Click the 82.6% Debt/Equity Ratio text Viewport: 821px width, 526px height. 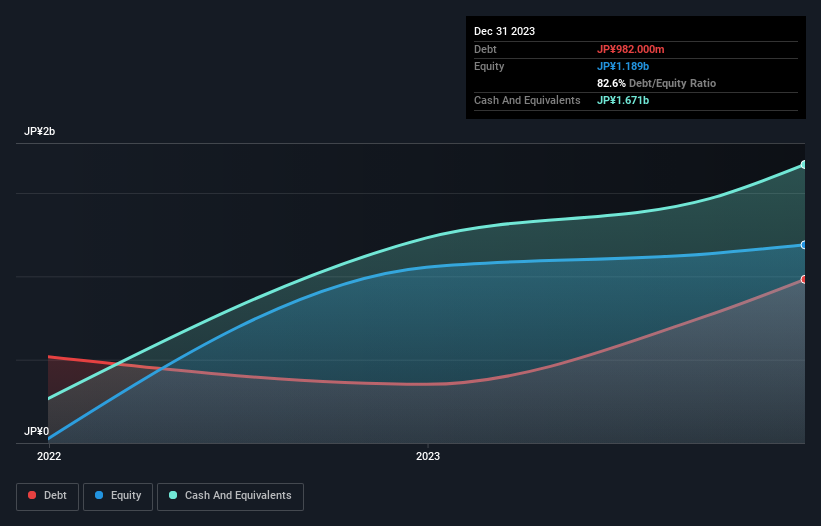[x=657, y=83]
